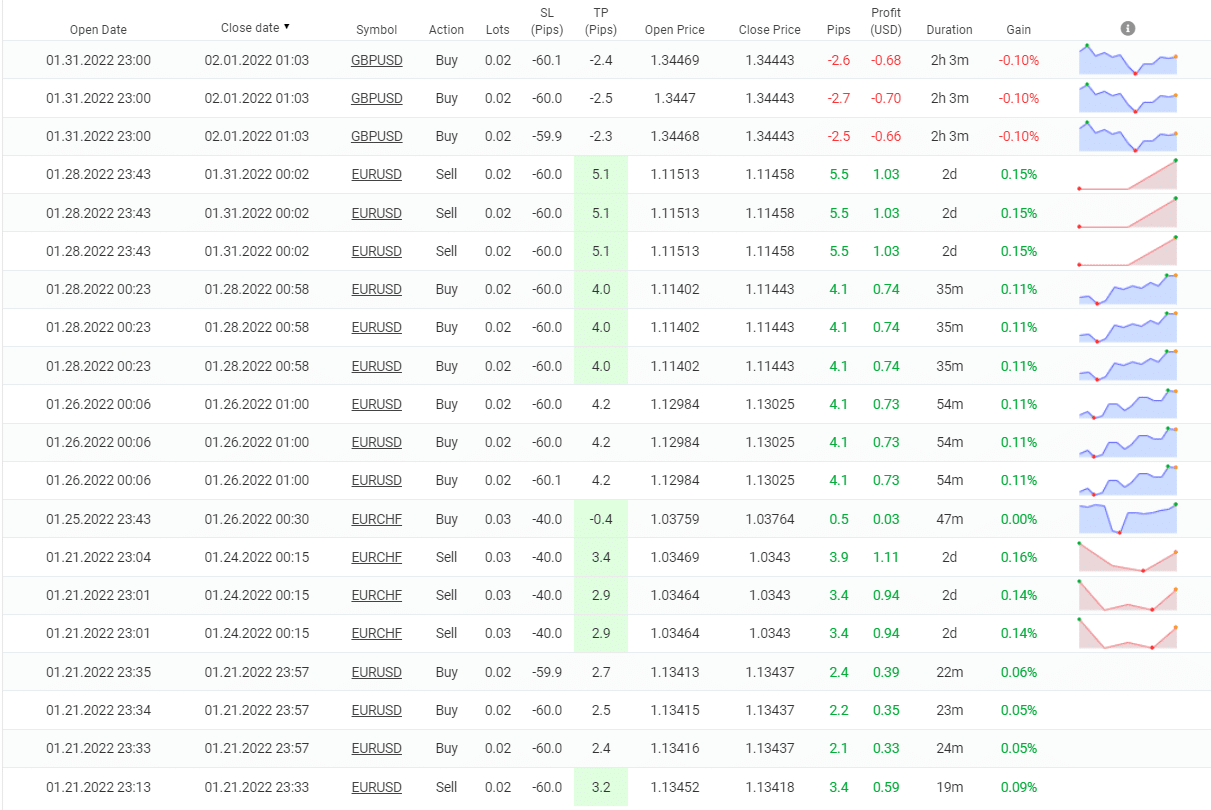Click the highlighted 3.2 TP cell in last row
This screenshot has width=1211, height=810.
pos(600,787)
